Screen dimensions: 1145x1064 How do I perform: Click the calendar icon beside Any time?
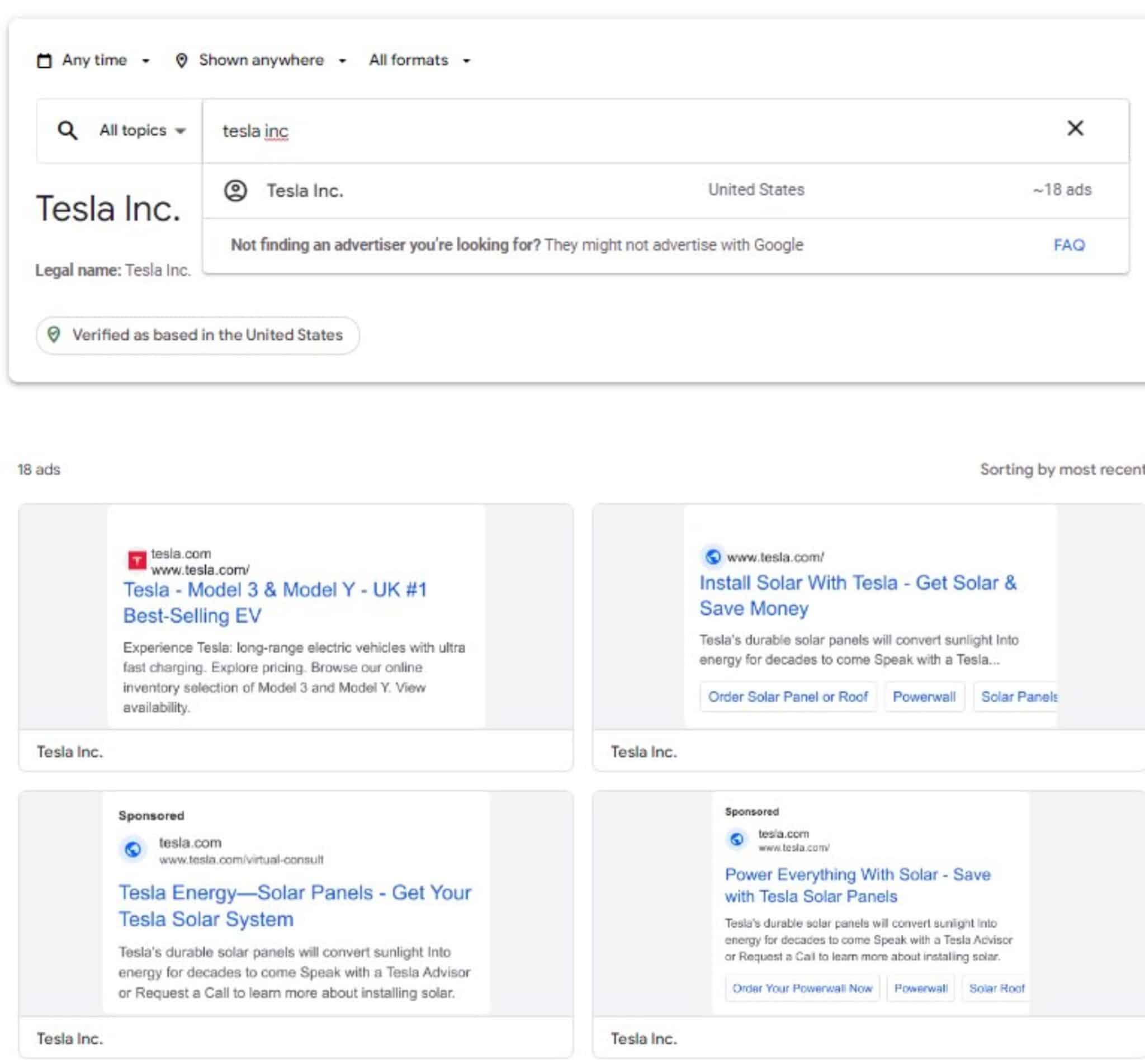click(44, 60)
